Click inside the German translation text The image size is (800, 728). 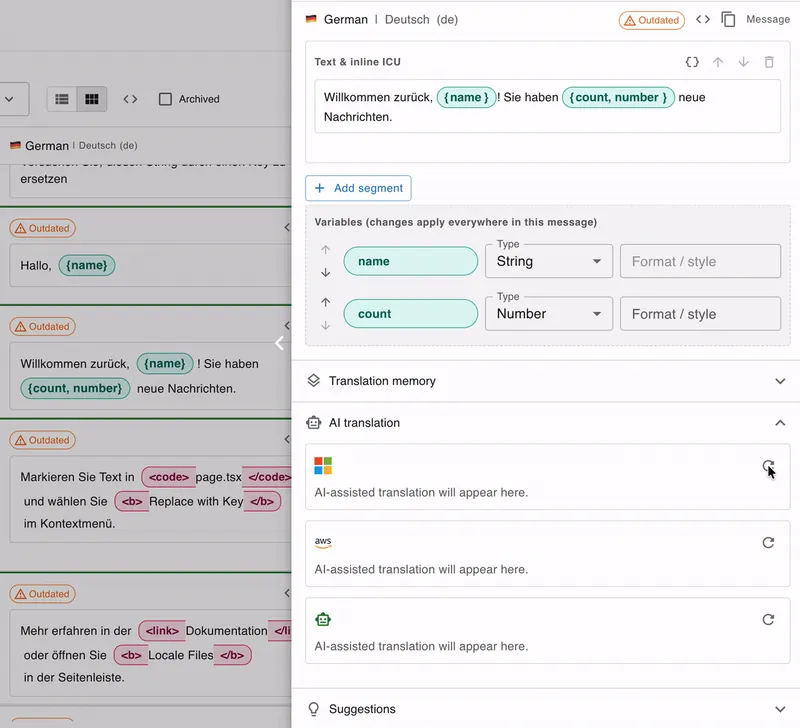[x=547, y=107]
